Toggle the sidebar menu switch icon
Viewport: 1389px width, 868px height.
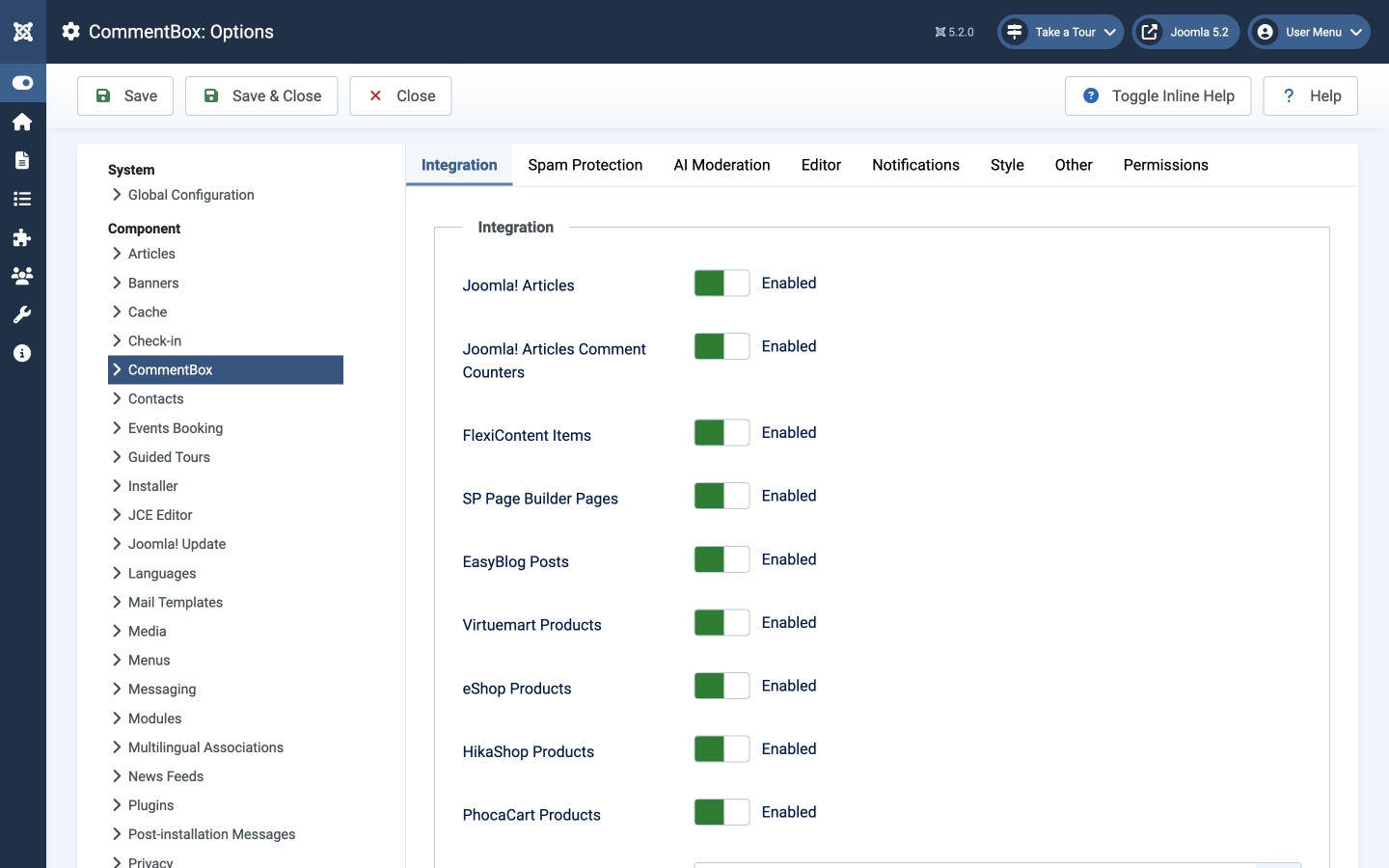click(22, 83)
